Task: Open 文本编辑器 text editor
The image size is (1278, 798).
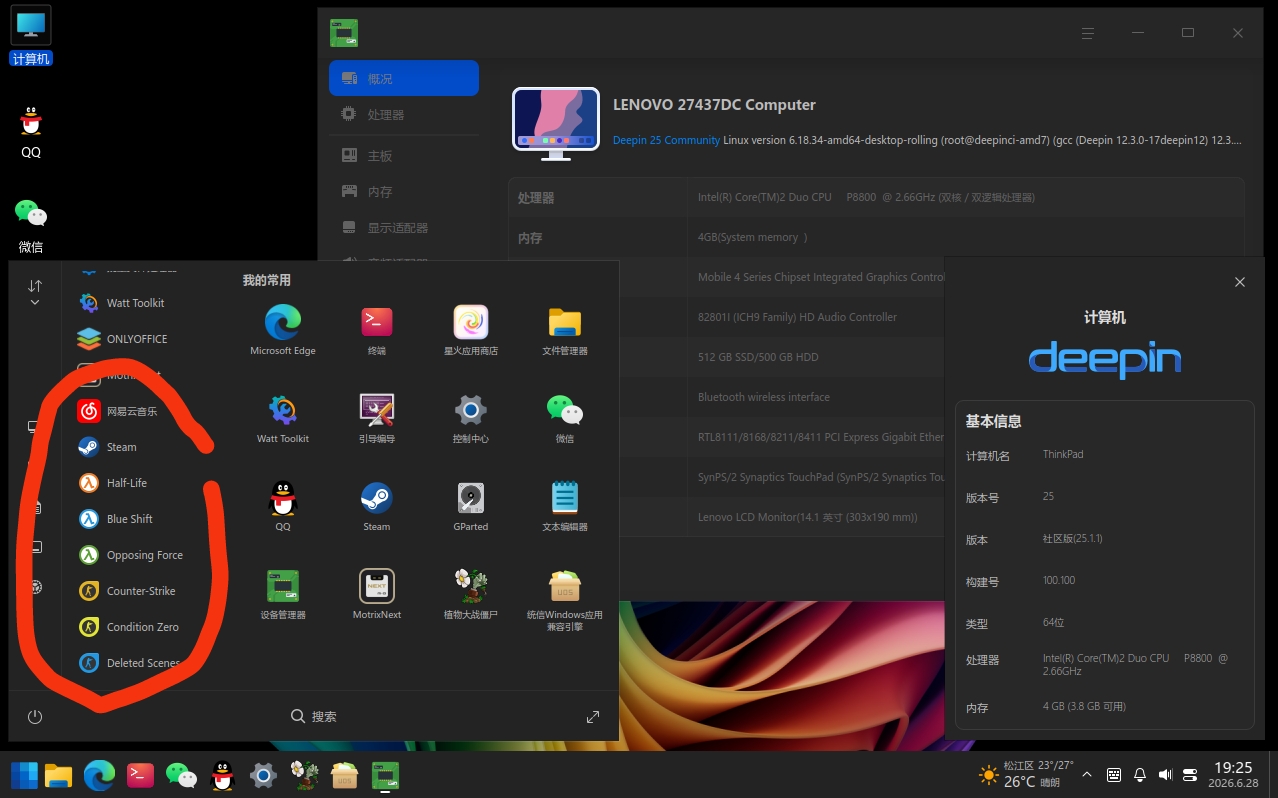Action: coord(565,506)
